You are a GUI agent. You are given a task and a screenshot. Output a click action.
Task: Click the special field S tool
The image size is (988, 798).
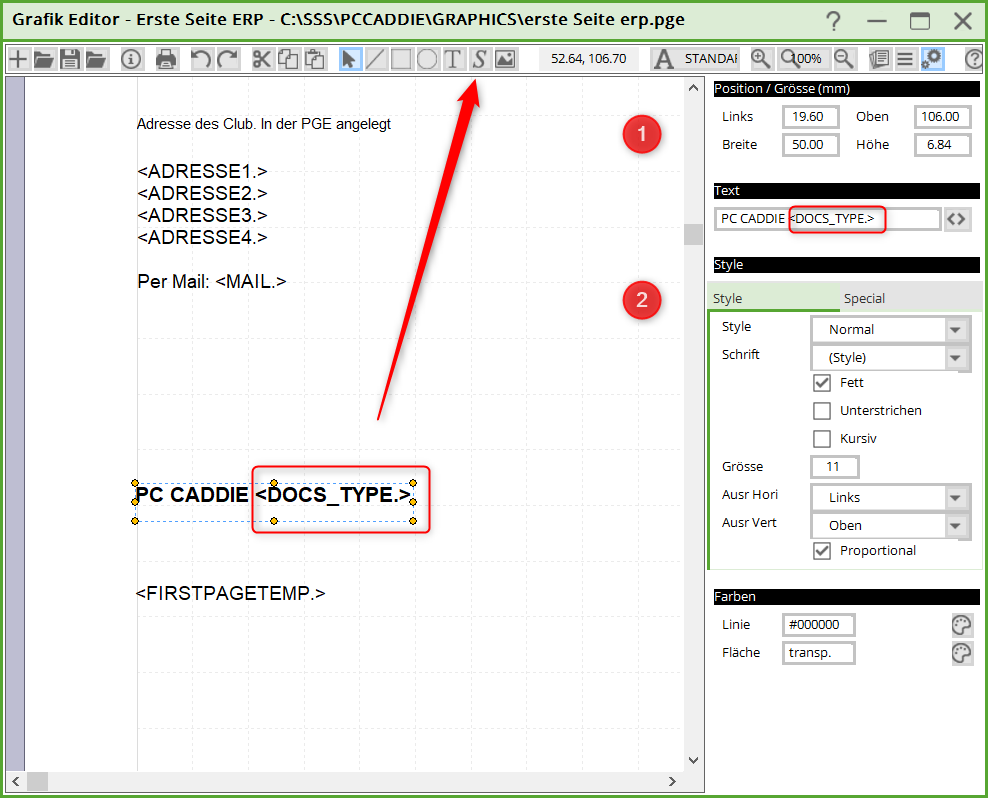point(479,59)
